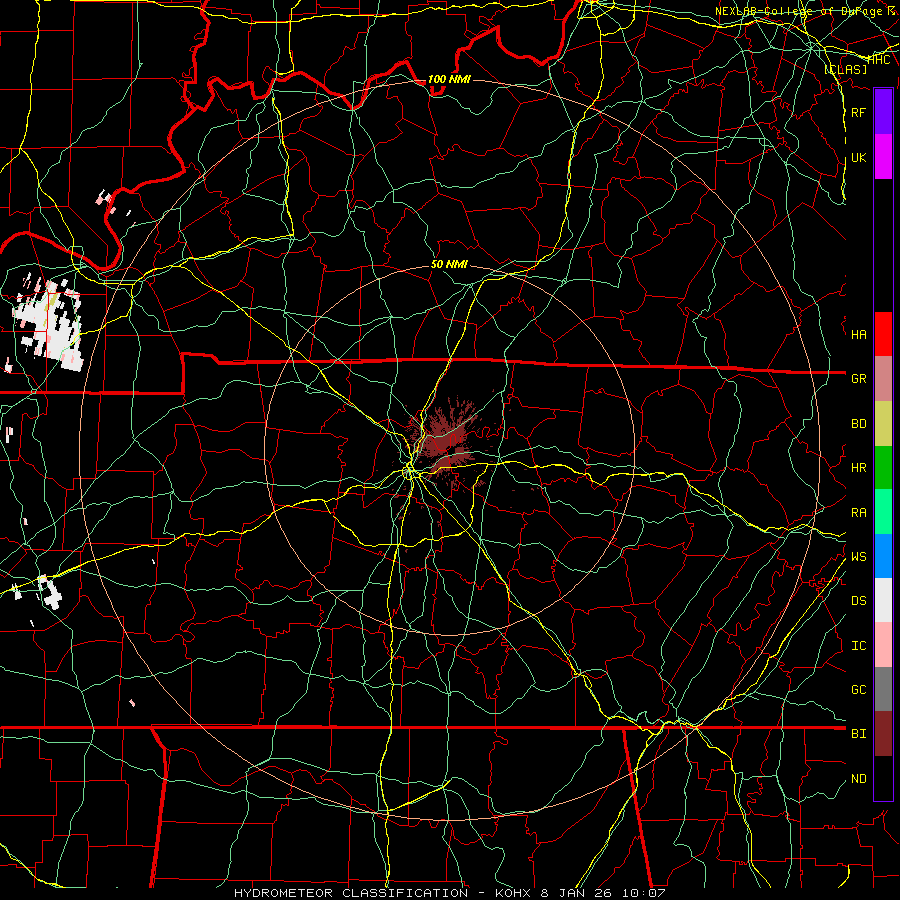
Task: Click the 50 NMI range ring label
Action: click(x=449, y=265)
